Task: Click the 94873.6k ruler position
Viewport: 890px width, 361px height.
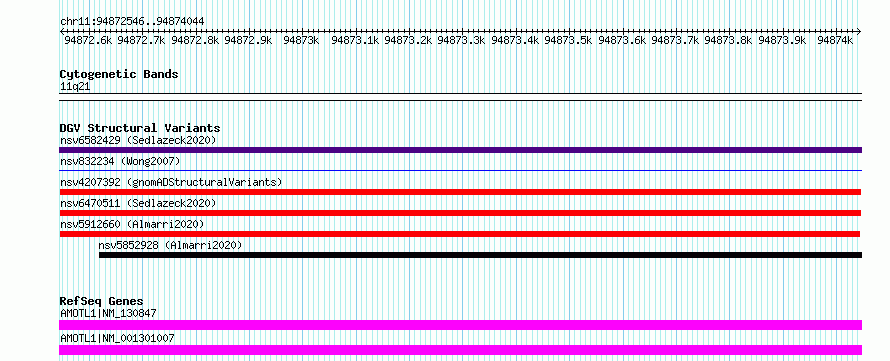Action: [622, 40]
